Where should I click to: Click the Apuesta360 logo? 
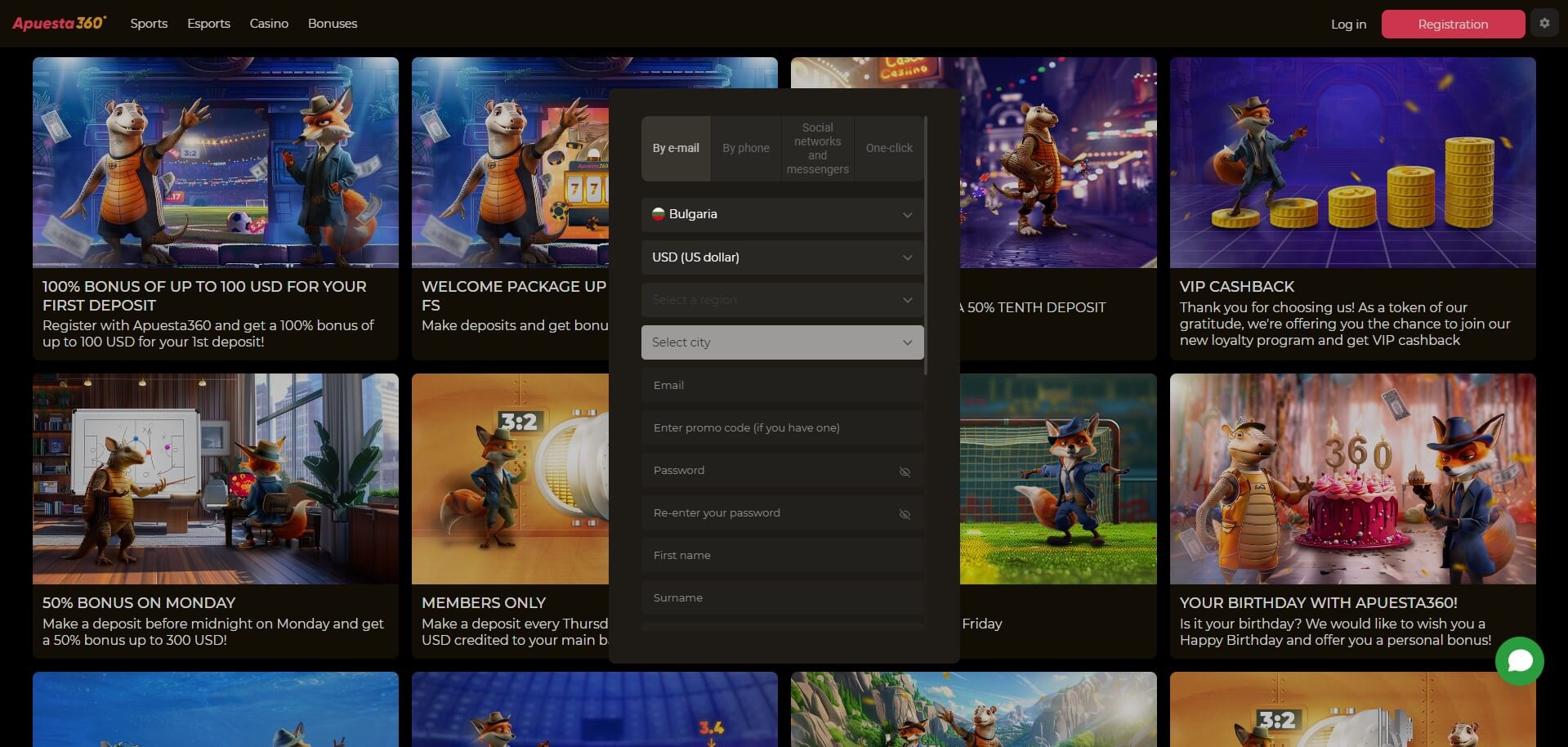tap(59, 23)
